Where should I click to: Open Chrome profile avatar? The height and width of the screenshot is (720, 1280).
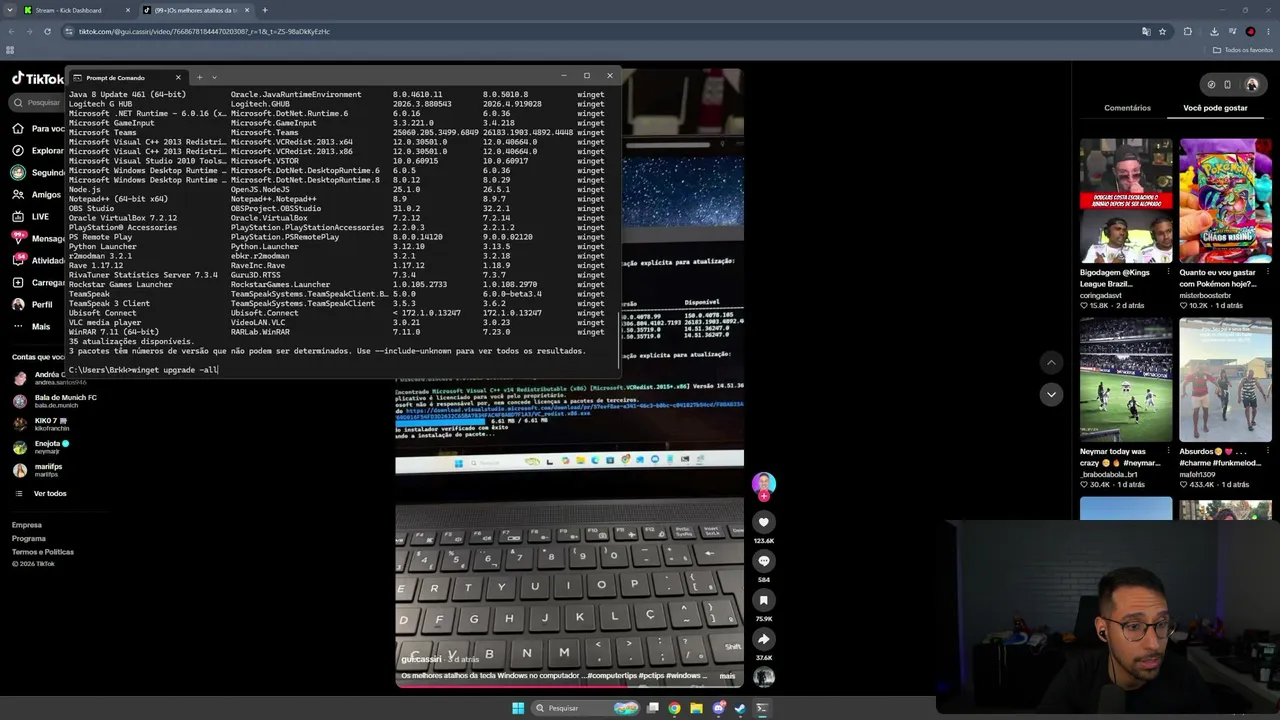pos(1250,31)
